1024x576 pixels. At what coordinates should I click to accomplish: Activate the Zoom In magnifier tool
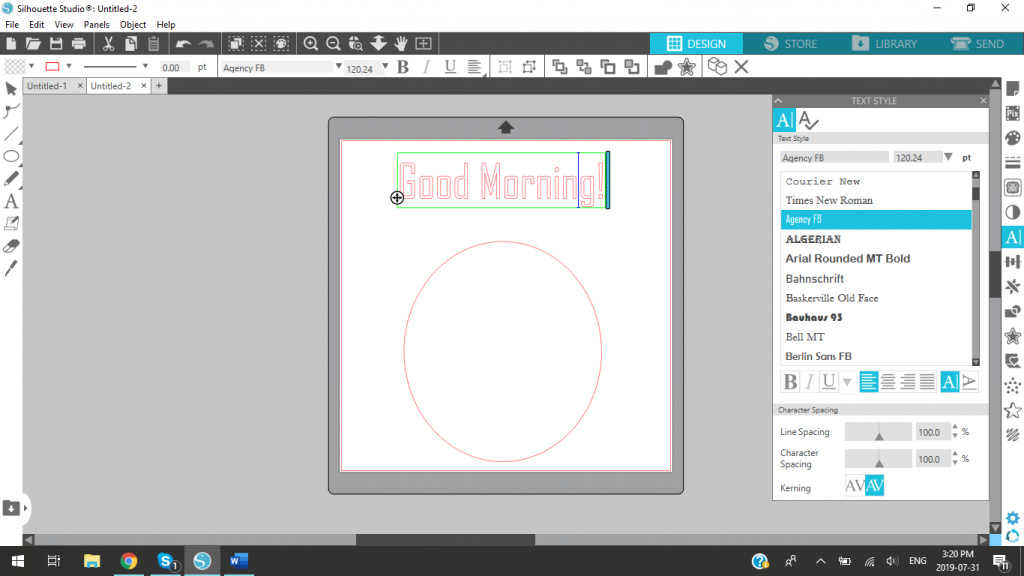coord(311,44)
